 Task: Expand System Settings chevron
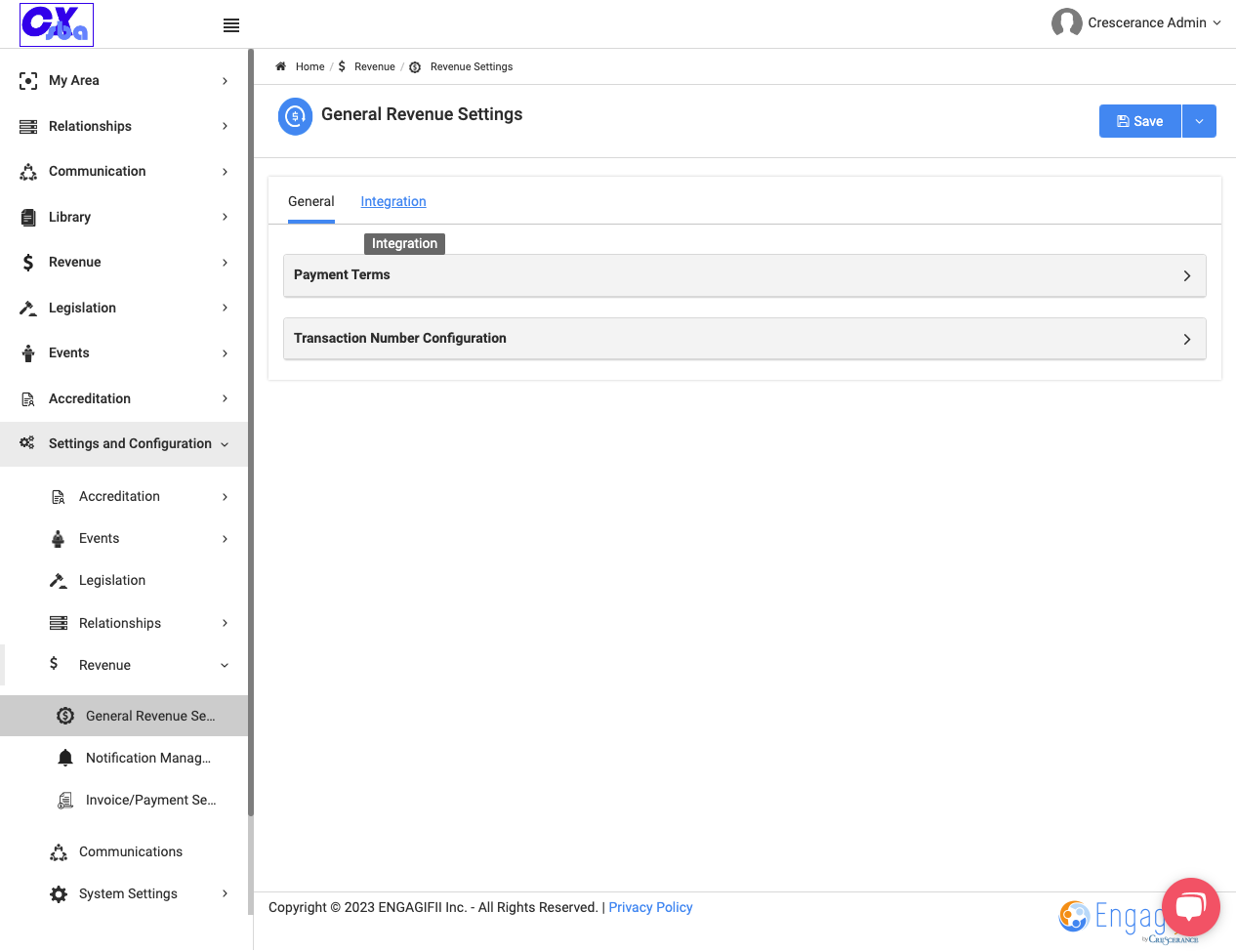(225, 893)
